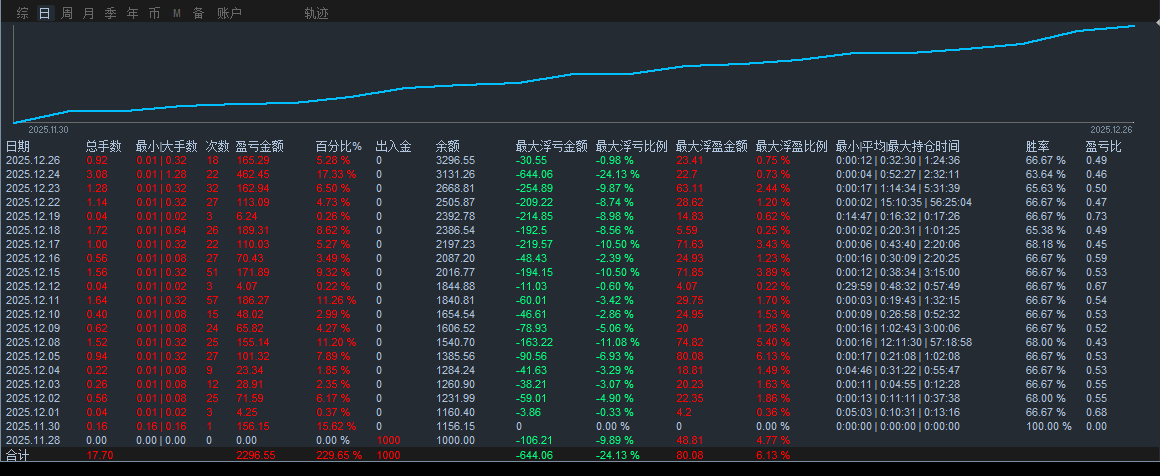1160x476 pixels.
Task: Switch to the M tab
Action: coord(176,13)
